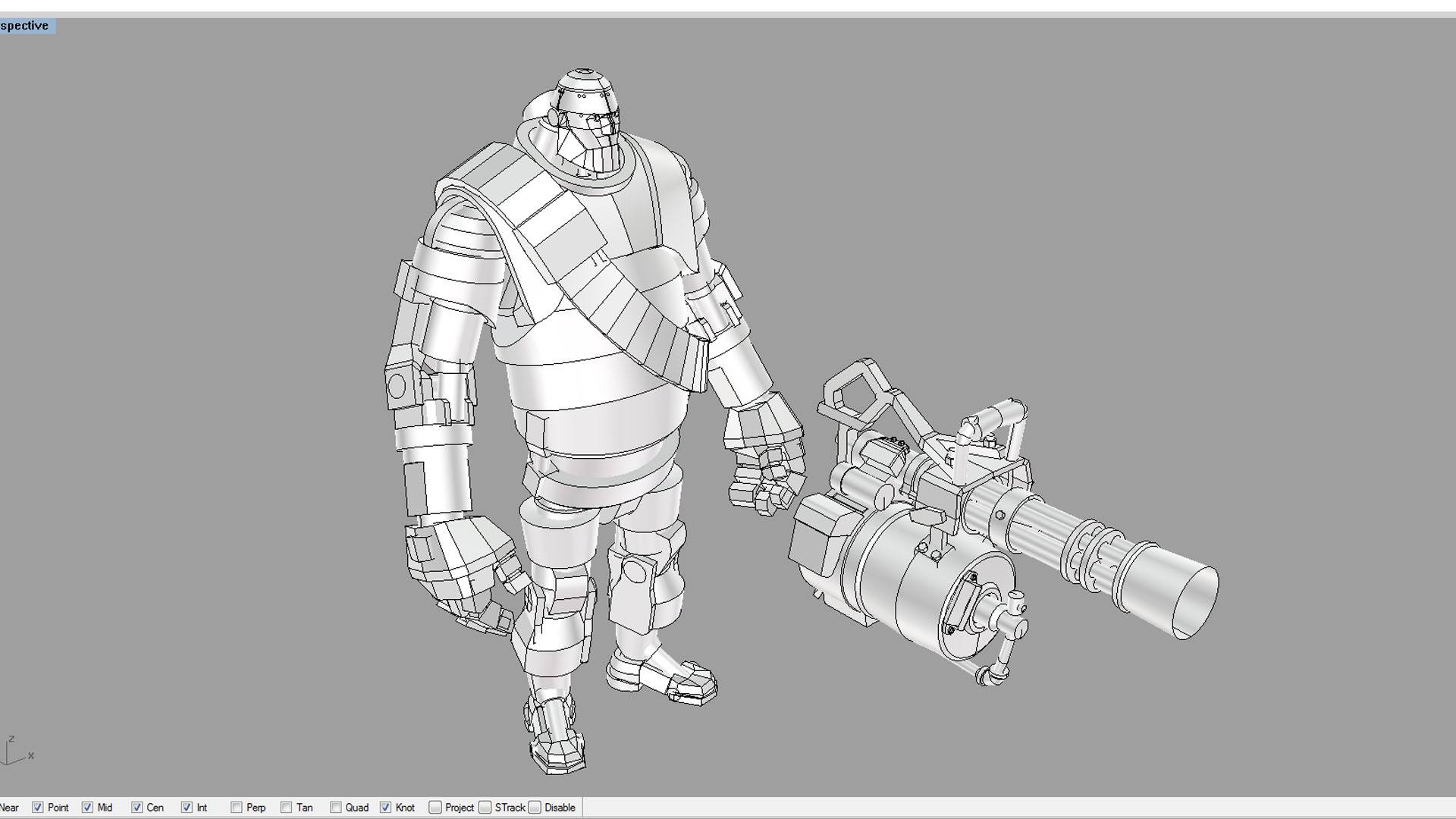Check the STrack option
This screenshot has height=819, width=1456.
[485, 808]
